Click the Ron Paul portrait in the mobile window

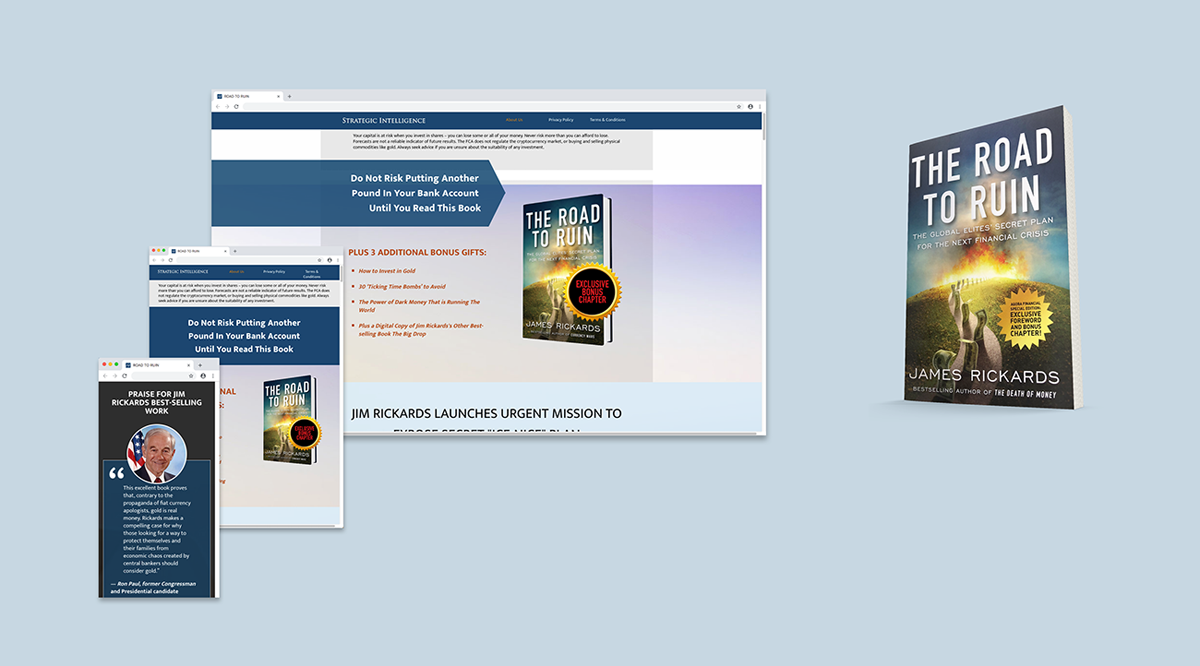[x=156, y=454]
